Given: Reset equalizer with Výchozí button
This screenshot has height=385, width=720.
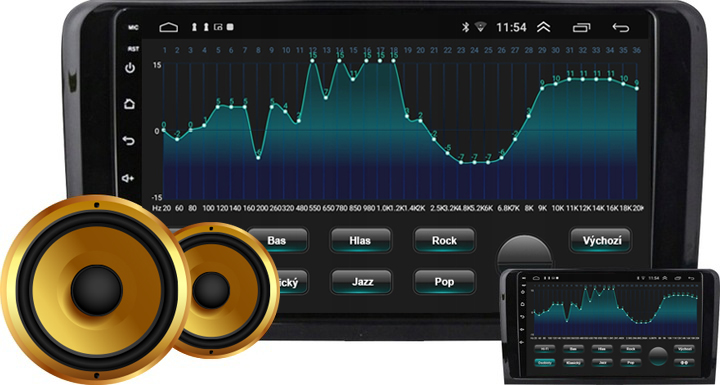Looking at the screenshot, I should point(601,240).
